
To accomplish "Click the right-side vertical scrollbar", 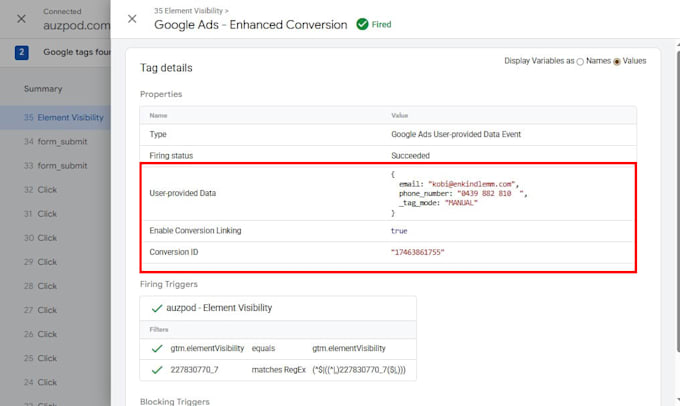I will click(678, 202).
